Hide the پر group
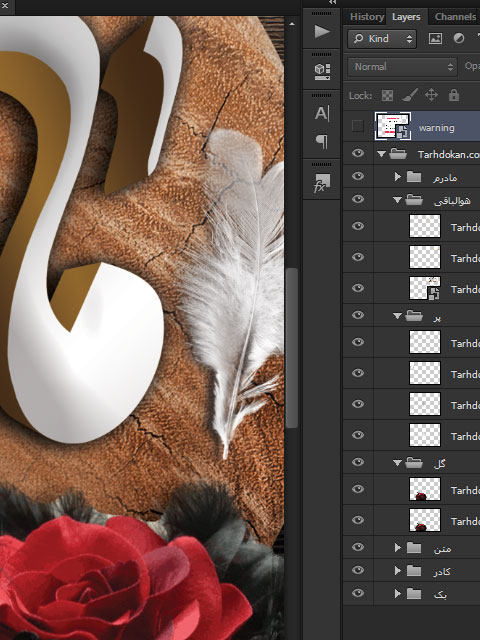The image size is (480, 640). click(358, 315)
